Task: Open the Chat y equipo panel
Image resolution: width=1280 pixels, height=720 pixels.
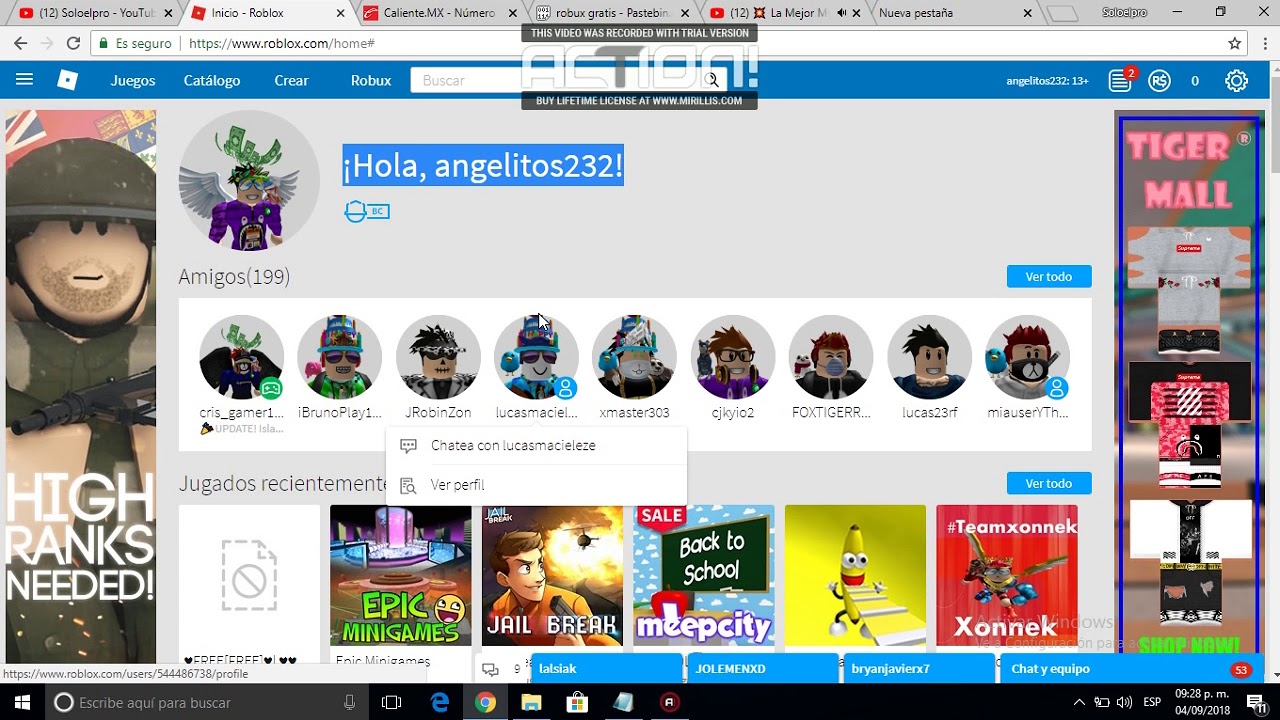Action: tap(1131, 669)
